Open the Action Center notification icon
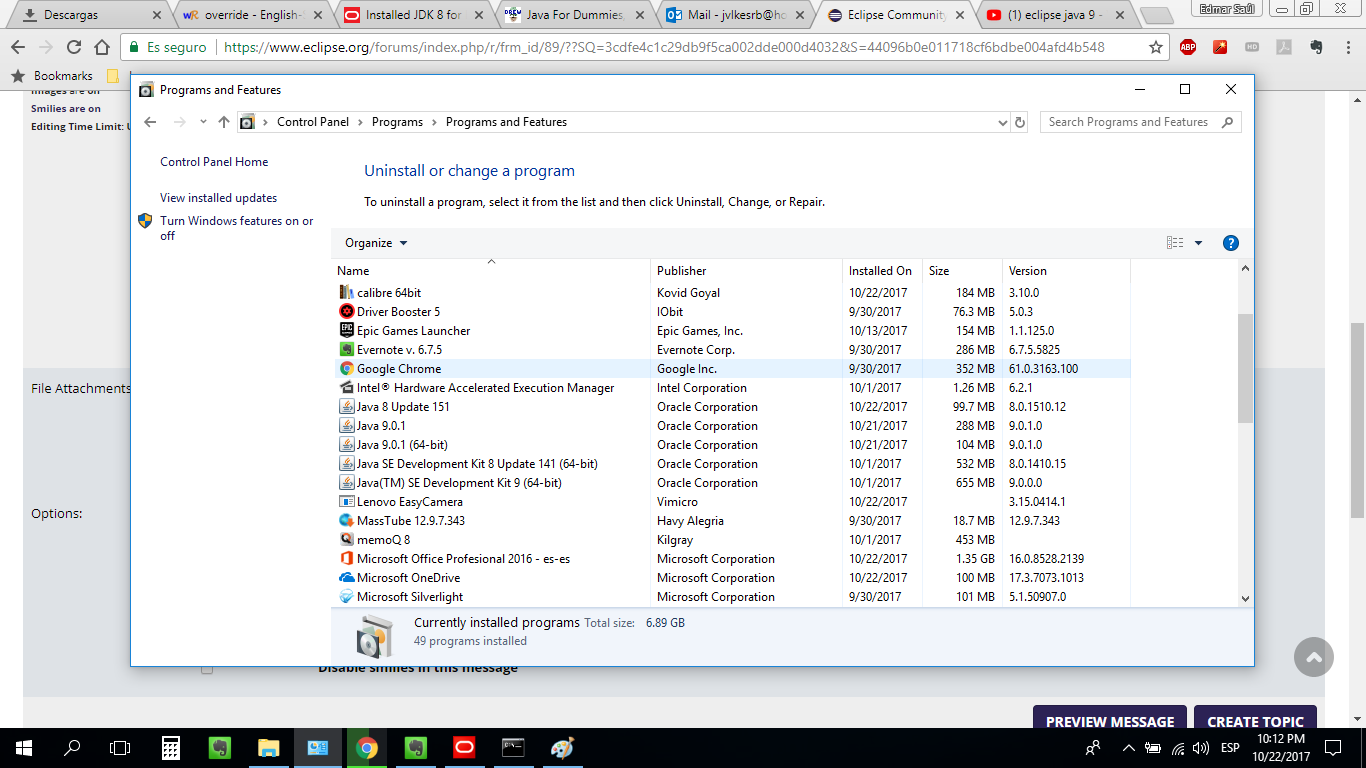The height and width of the screenshot is (768, 1366). tap(1333, 748)
